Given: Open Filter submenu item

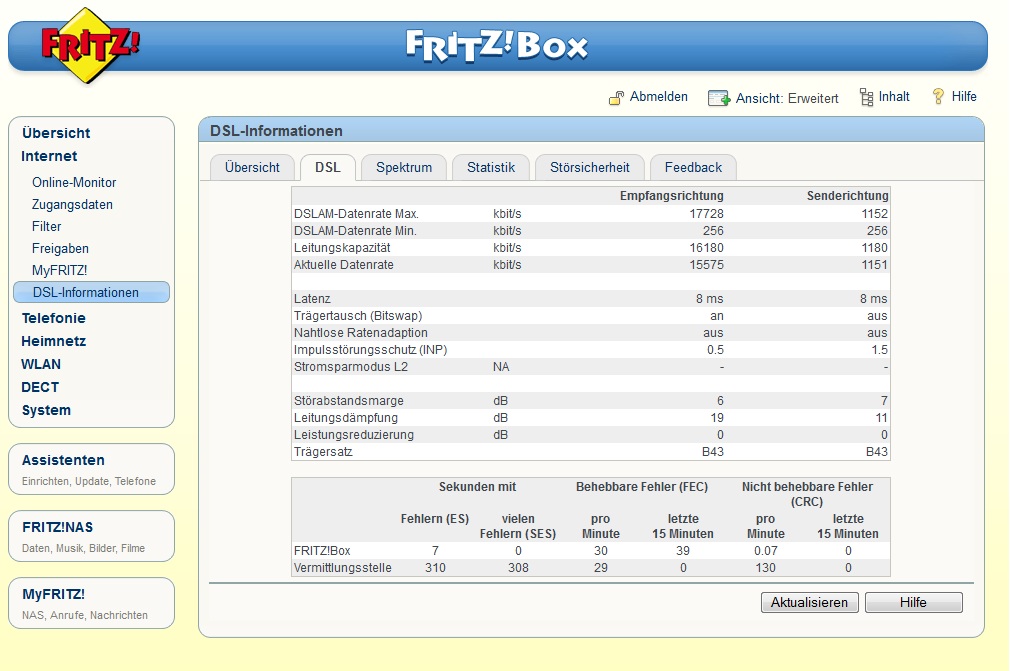Looking at the screenshot, I should click(x=46, y=227).
